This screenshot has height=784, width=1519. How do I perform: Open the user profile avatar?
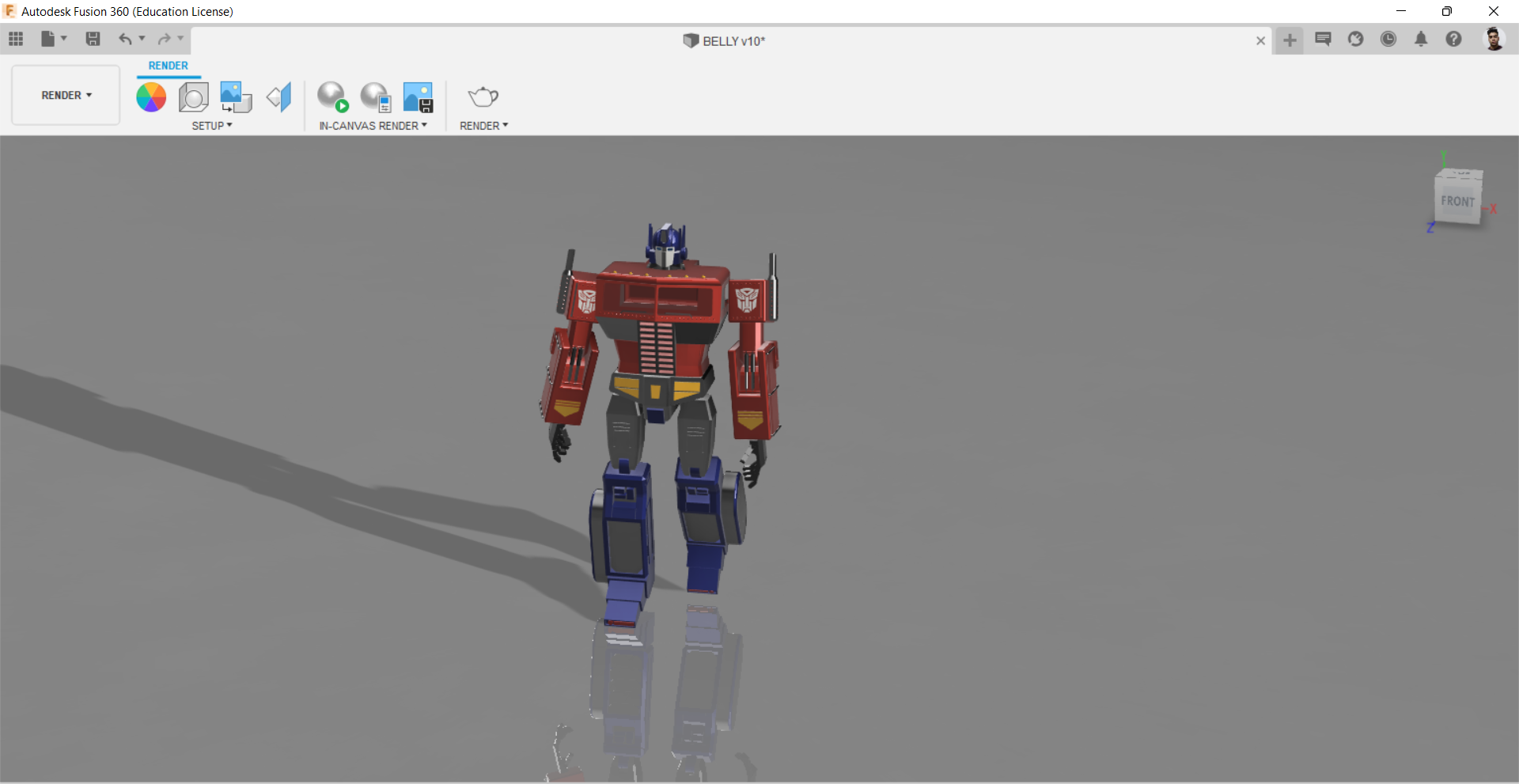tap(1494, 39)
